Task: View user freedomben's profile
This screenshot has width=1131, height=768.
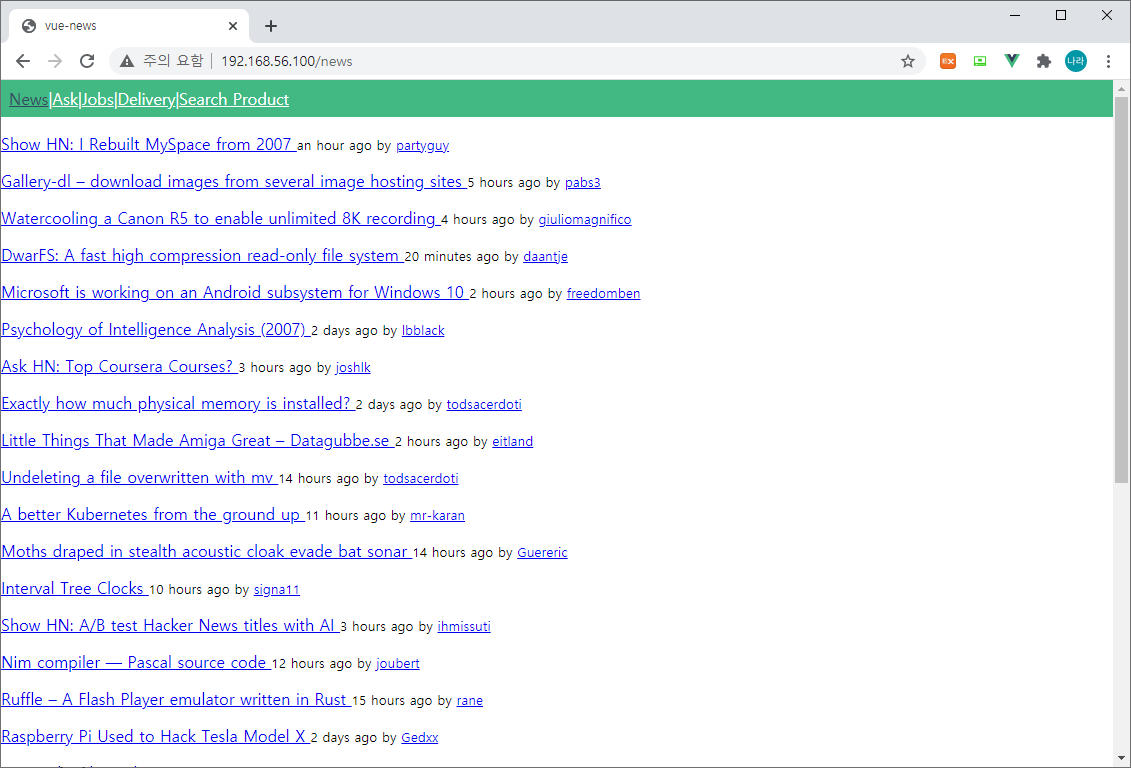Action: pos(604,293)
